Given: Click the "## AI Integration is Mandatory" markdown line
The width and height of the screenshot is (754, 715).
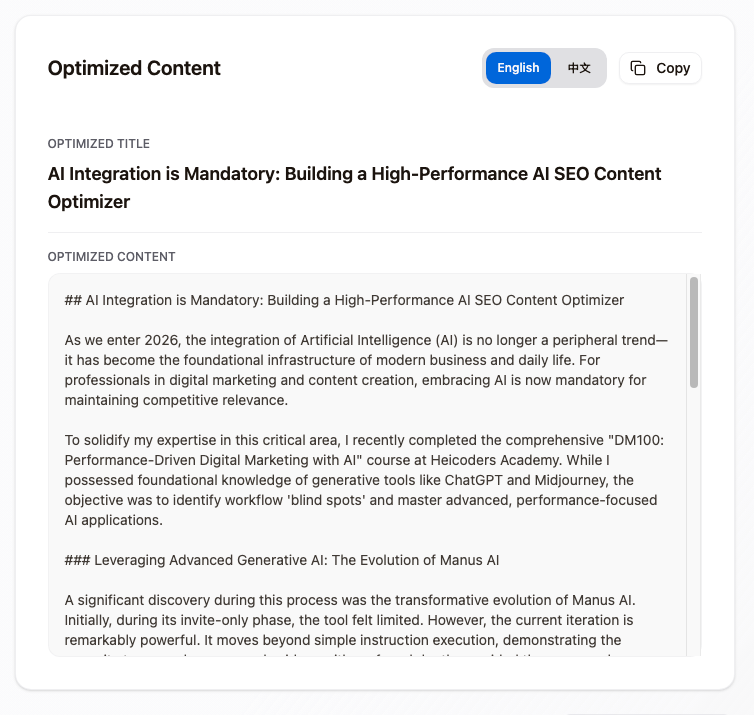Looking at the screenshot, I should point(344,300).
